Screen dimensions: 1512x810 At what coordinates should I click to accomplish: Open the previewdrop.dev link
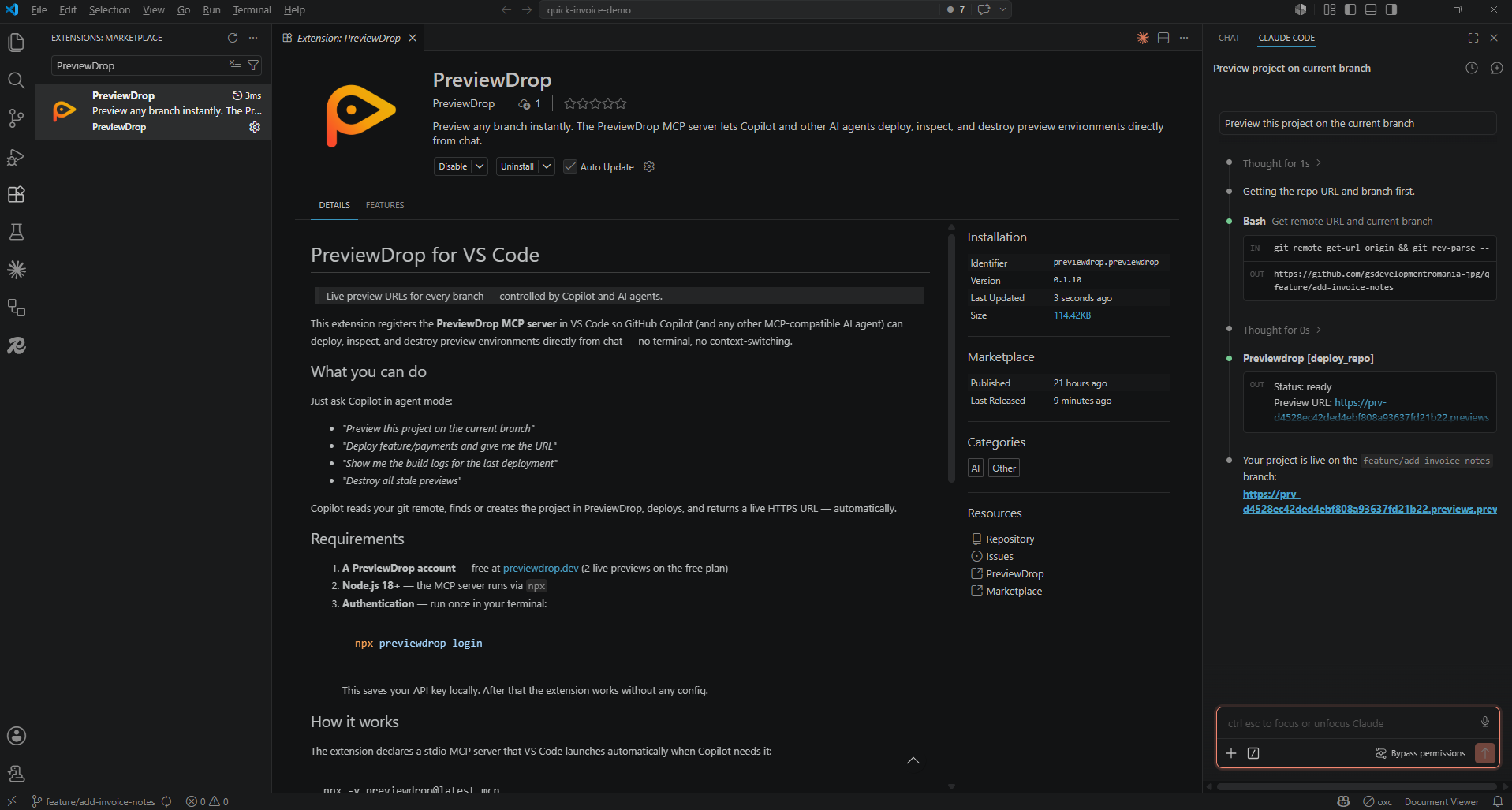point(541,568)
